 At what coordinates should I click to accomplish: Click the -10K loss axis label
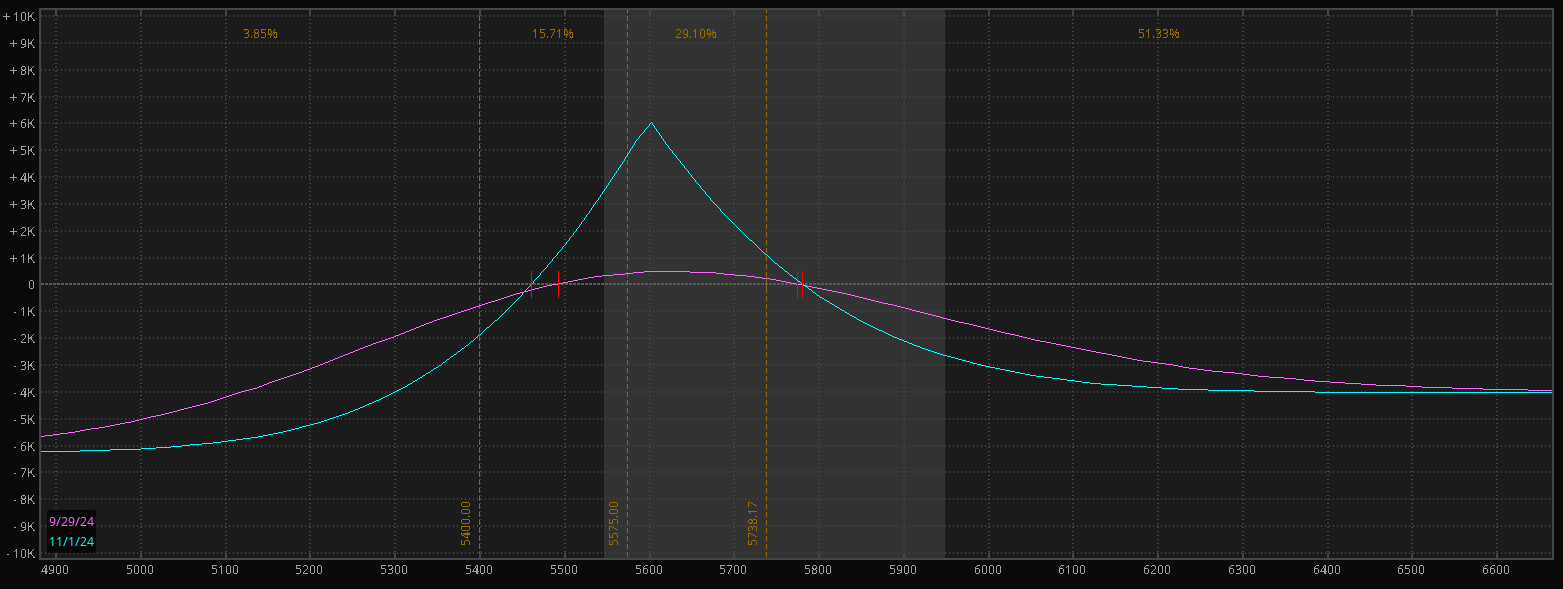(x=21, y=552)
